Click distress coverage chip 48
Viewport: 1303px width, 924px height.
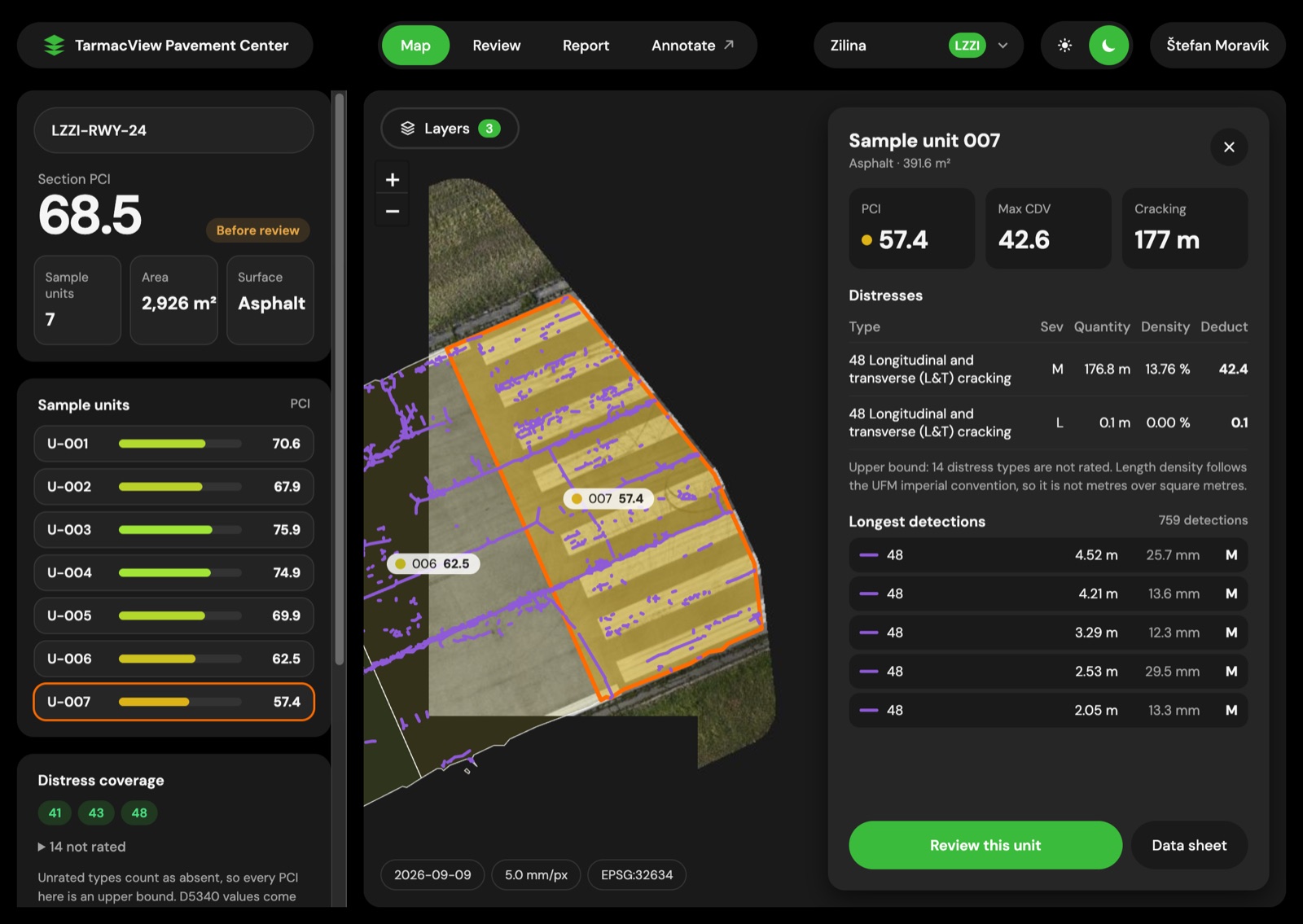(139, 812)
